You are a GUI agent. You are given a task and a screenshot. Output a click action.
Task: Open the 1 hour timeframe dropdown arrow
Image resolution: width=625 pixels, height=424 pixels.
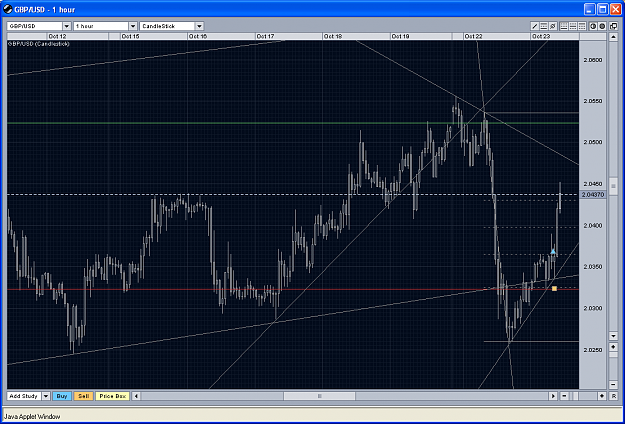133,26
